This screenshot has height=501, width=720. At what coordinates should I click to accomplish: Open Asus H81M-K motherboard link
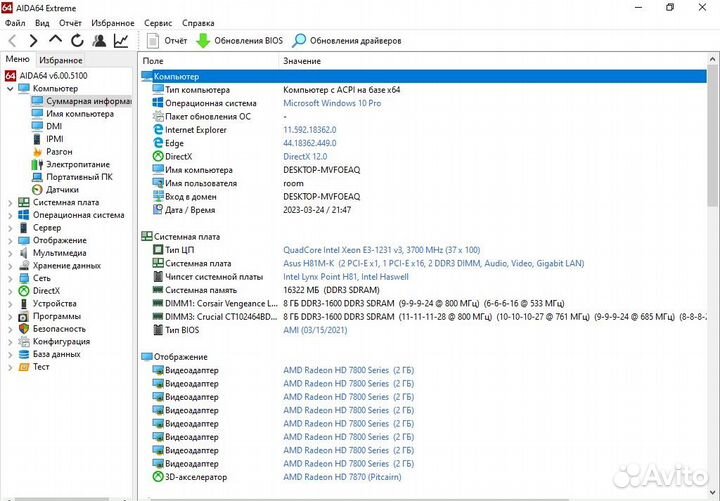(433, 264)
